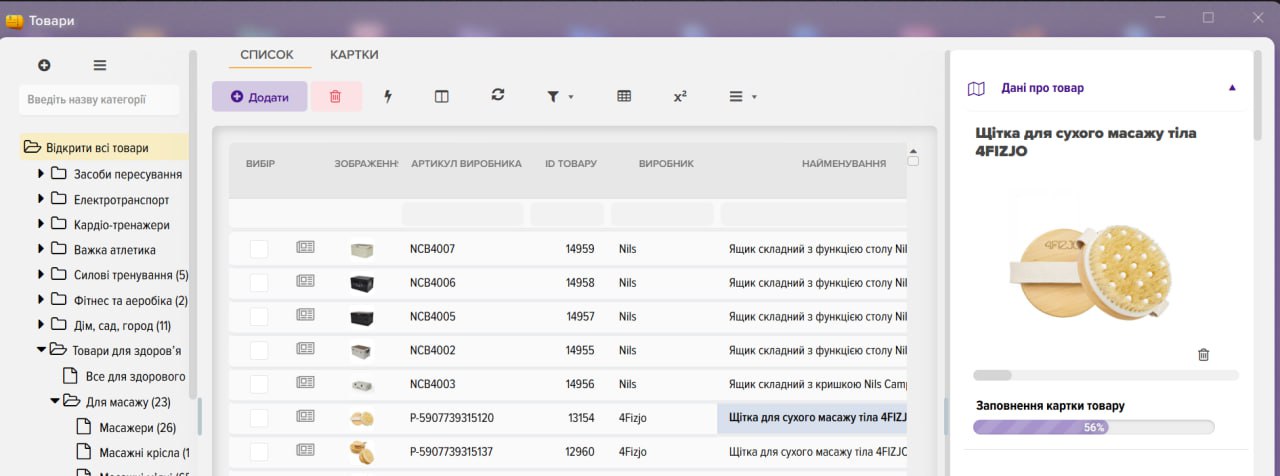Expand Засоби пересування category
Viewport: 1280px width, 476px height.
(x=41, y=174)
